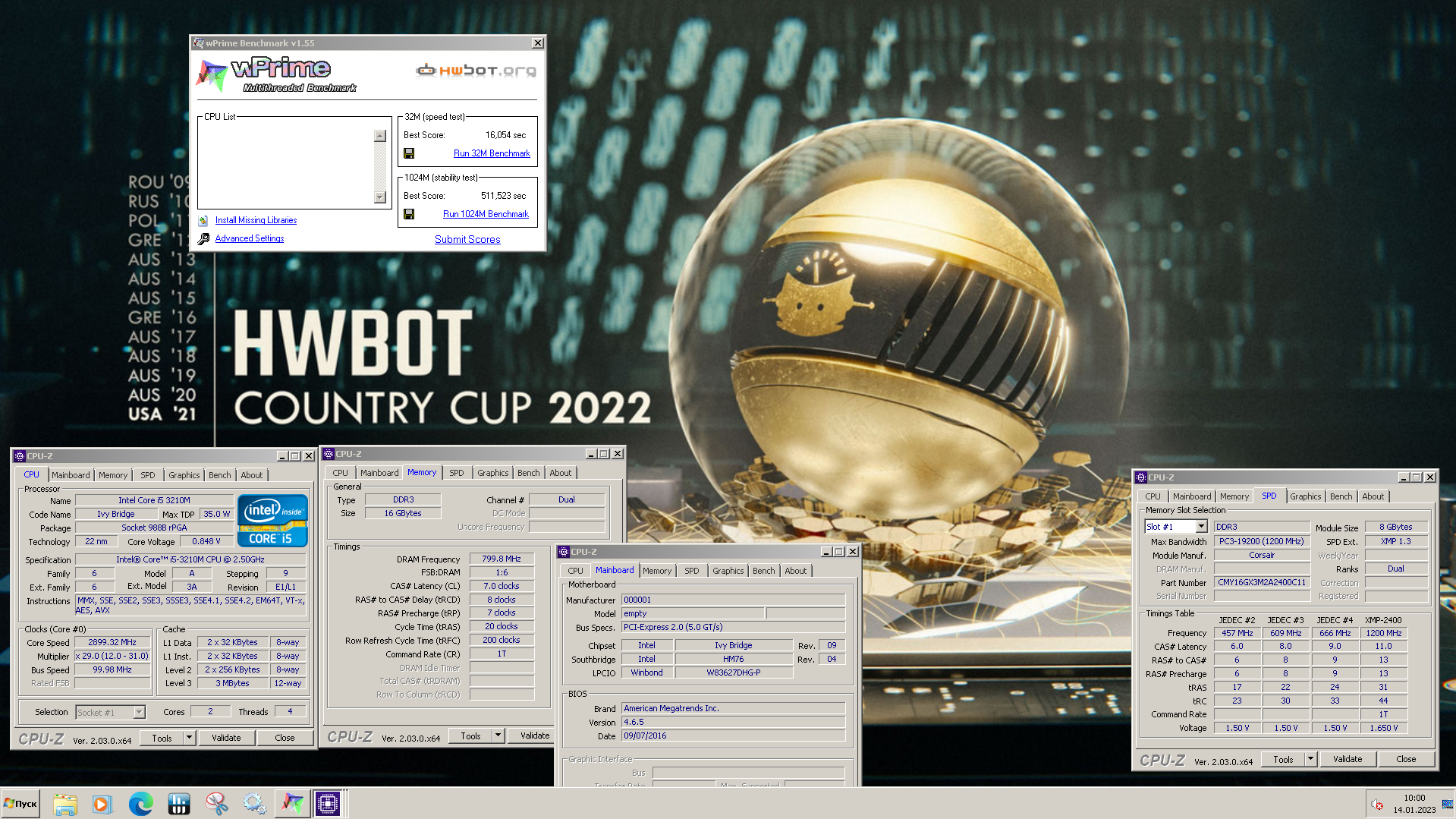Open Memory tab in the SPD window

click(1234, 496)
